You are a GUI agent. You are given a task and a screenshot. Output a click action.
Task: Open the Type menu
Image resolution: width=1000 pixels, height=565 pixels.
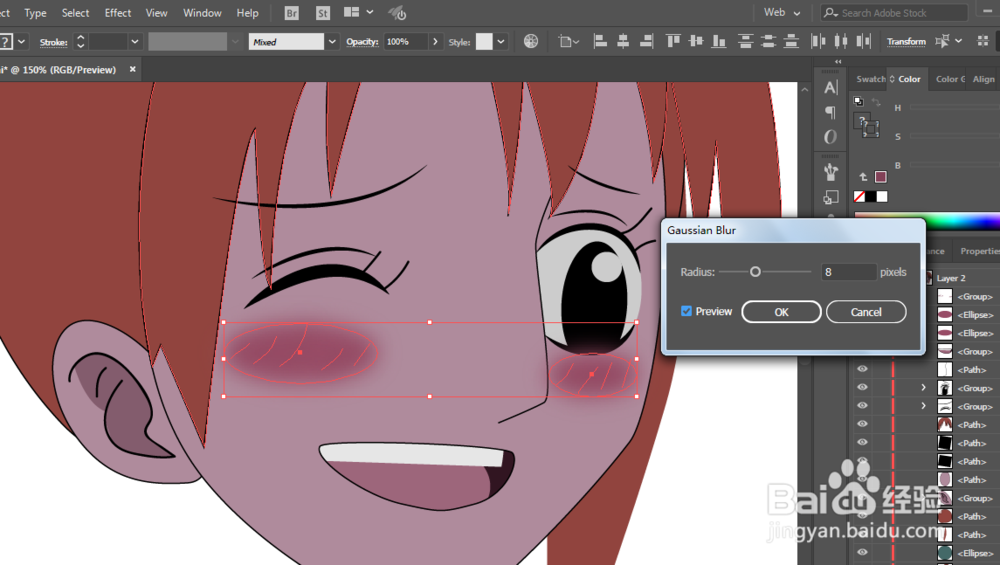[35, 13]
